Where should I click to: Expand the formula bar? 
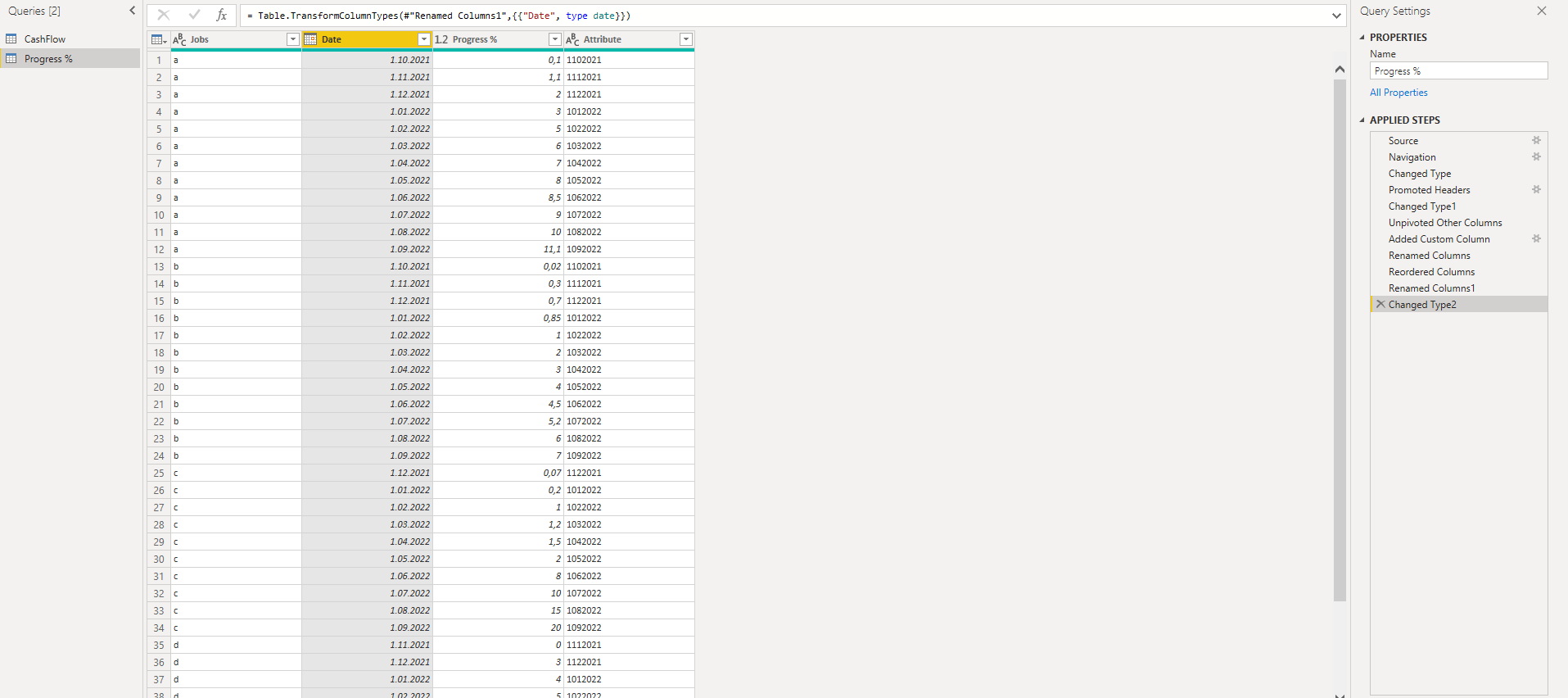pos(1336,16)
